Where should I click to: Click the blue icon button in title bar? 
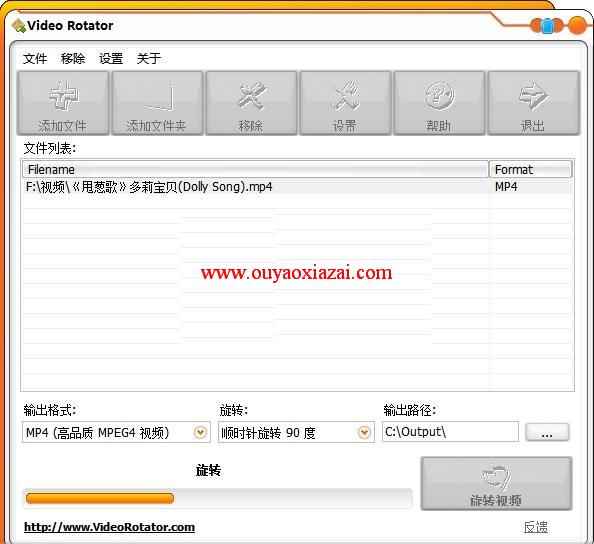(547, 26)
